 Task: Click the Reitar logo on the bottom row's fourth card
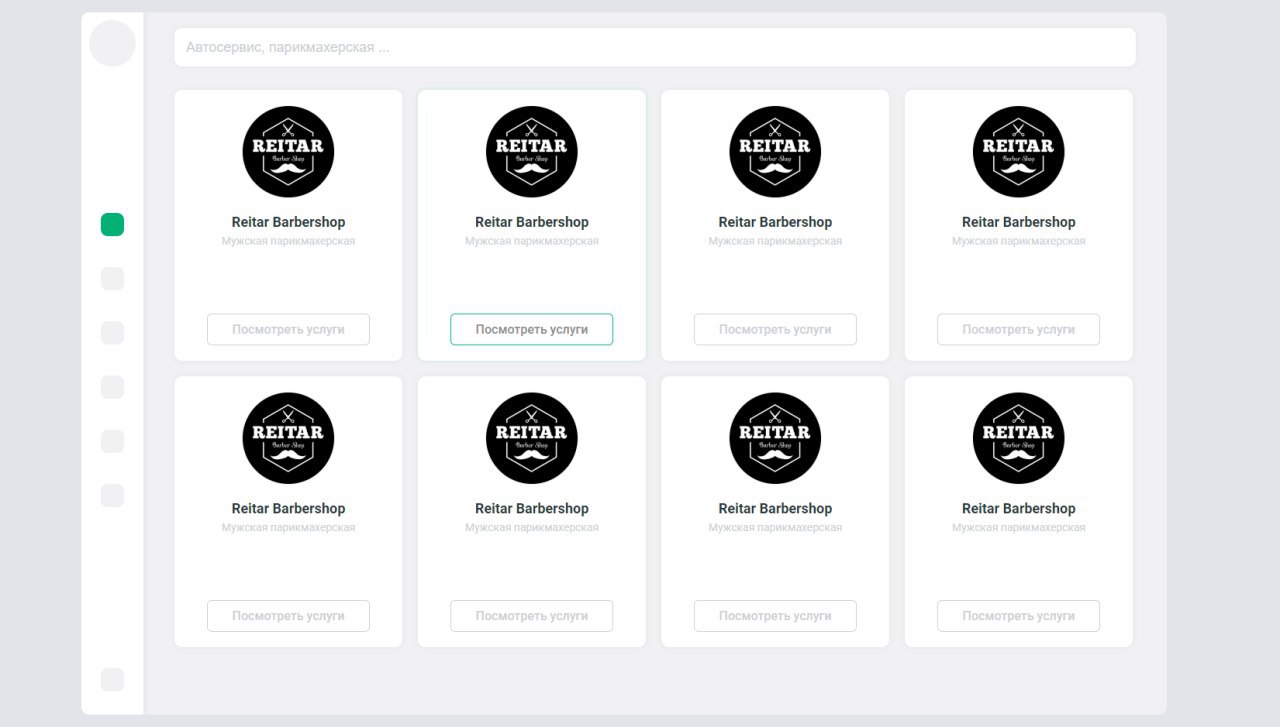1018,438
